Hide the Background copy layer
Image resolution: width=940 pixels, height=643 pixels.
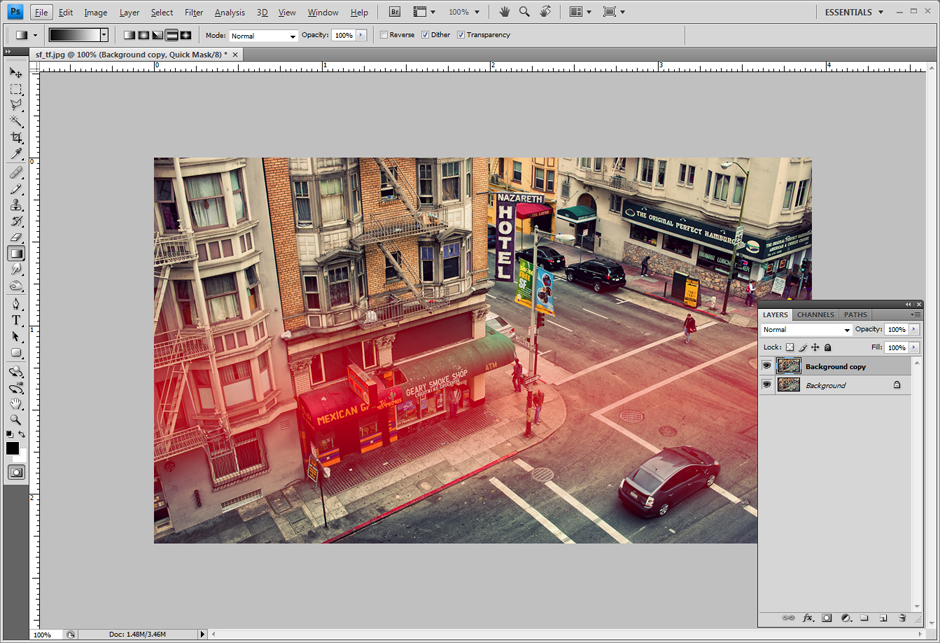767,366
